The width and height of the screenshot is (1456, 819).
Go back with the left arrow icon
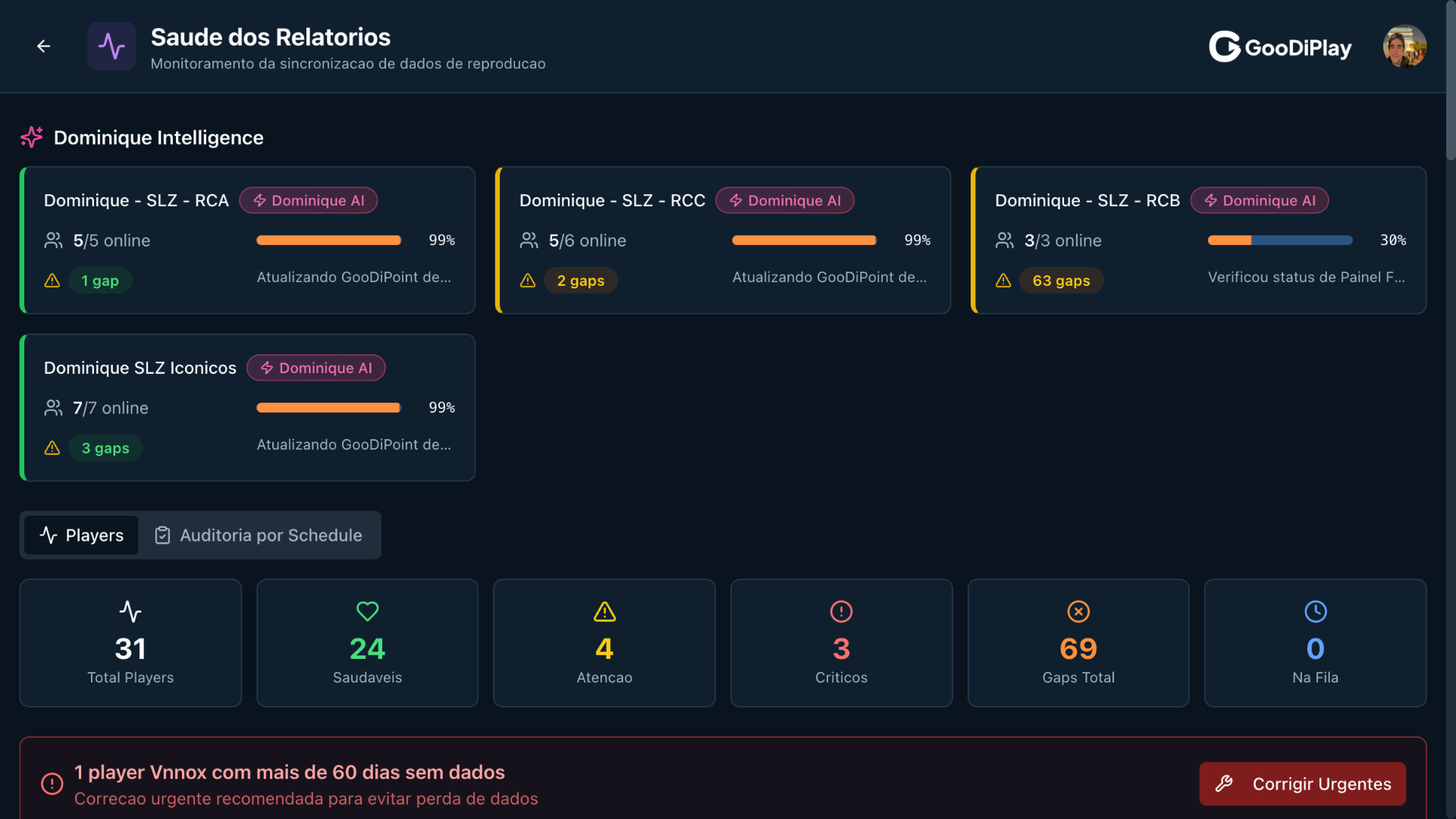coord(43,46)
